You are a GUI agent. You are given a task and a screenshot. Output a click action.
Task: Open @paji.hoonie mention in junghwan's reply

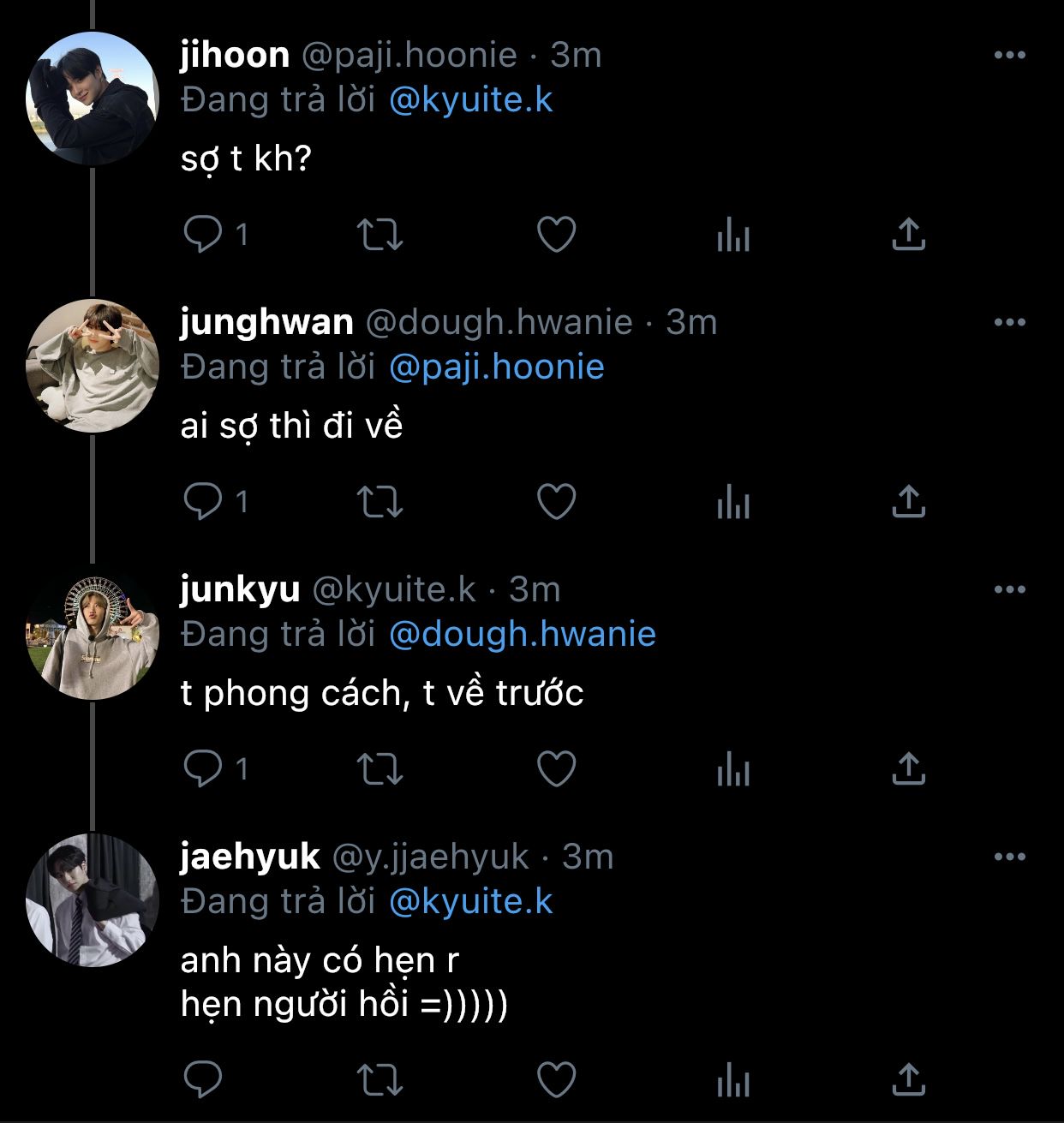(497, 367)
